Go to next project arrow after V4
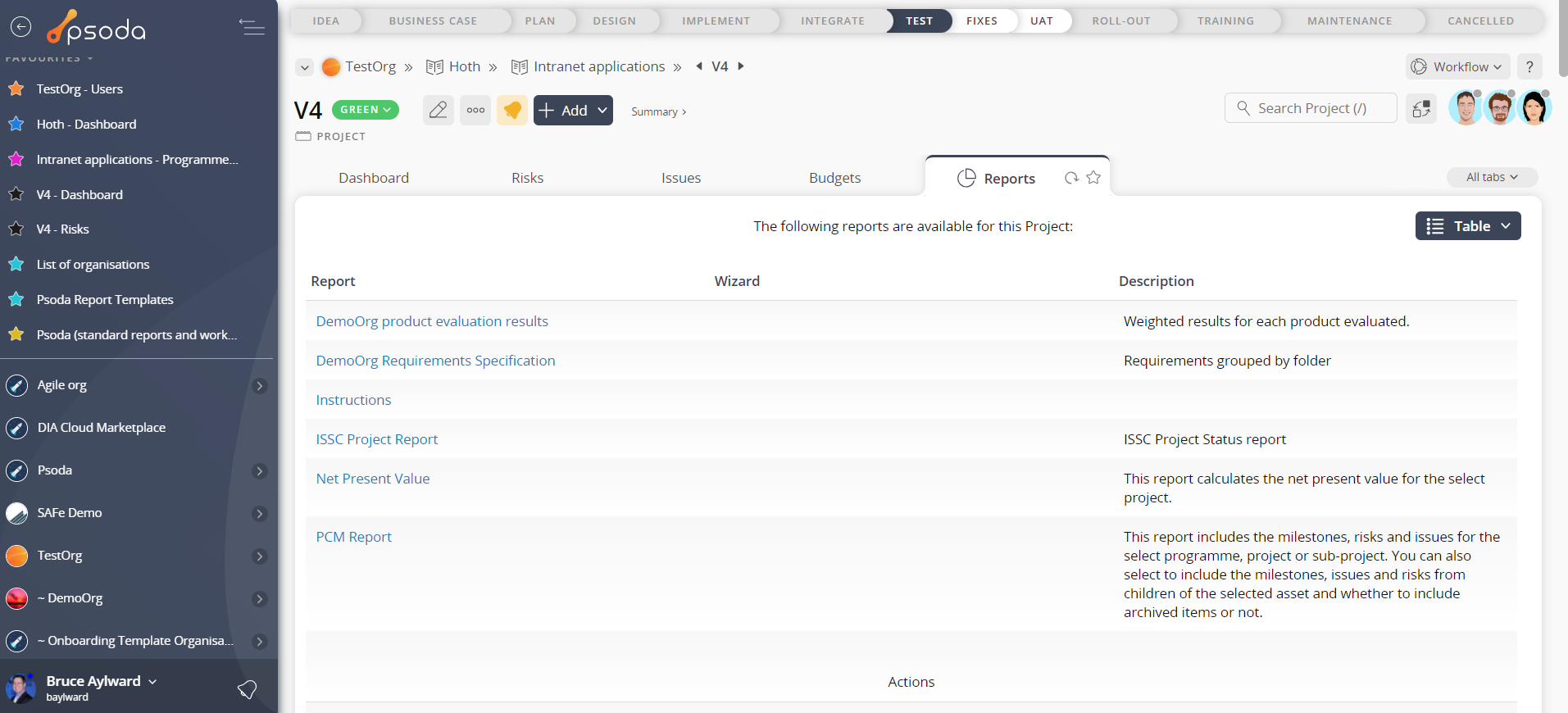This screenshot has width=1568, height=713. click(x=741, y=66)
